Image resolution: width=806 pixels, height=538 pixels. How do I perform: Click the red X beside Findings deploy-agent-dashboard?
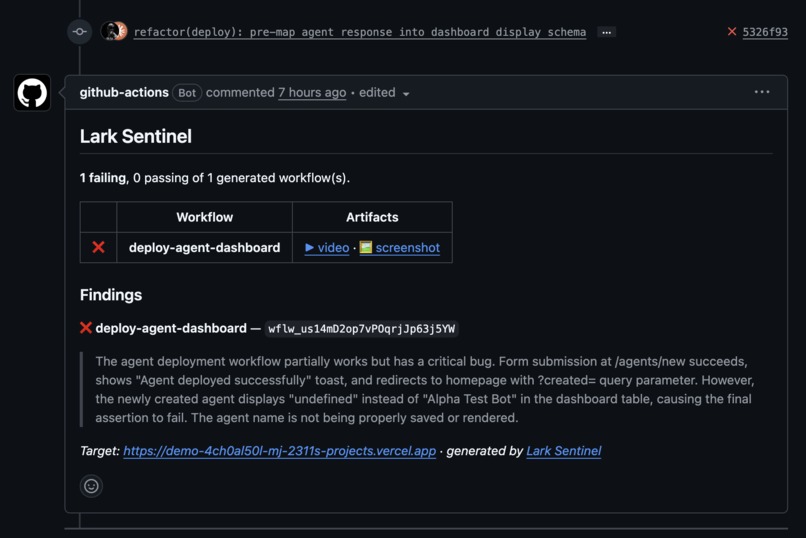(x=86, y=328)
